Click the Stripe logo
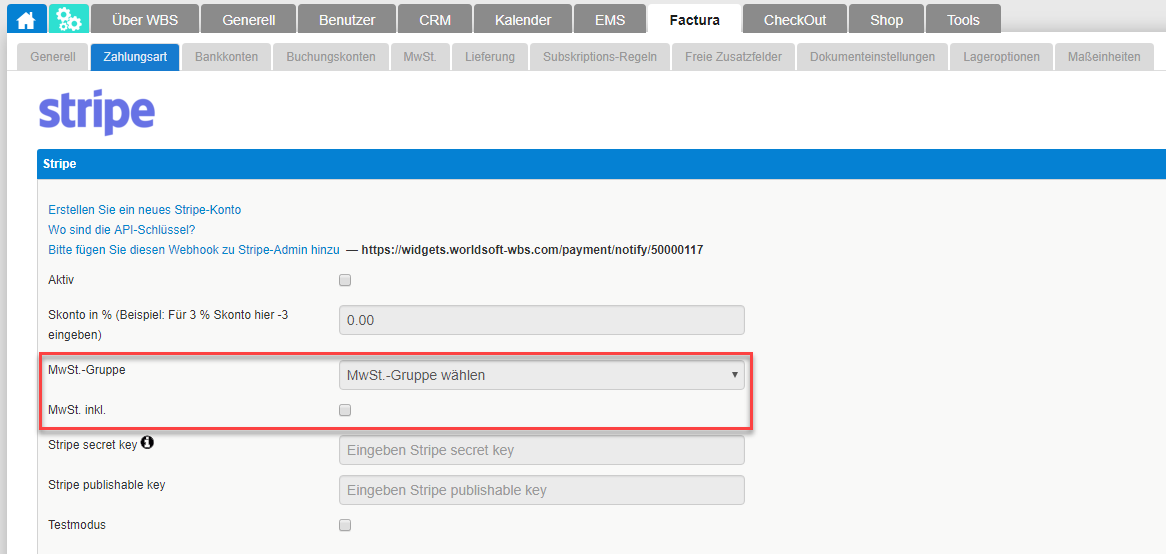Image resolution: width=1166 pixels, height=554 pixels. [x=97, y=111]
